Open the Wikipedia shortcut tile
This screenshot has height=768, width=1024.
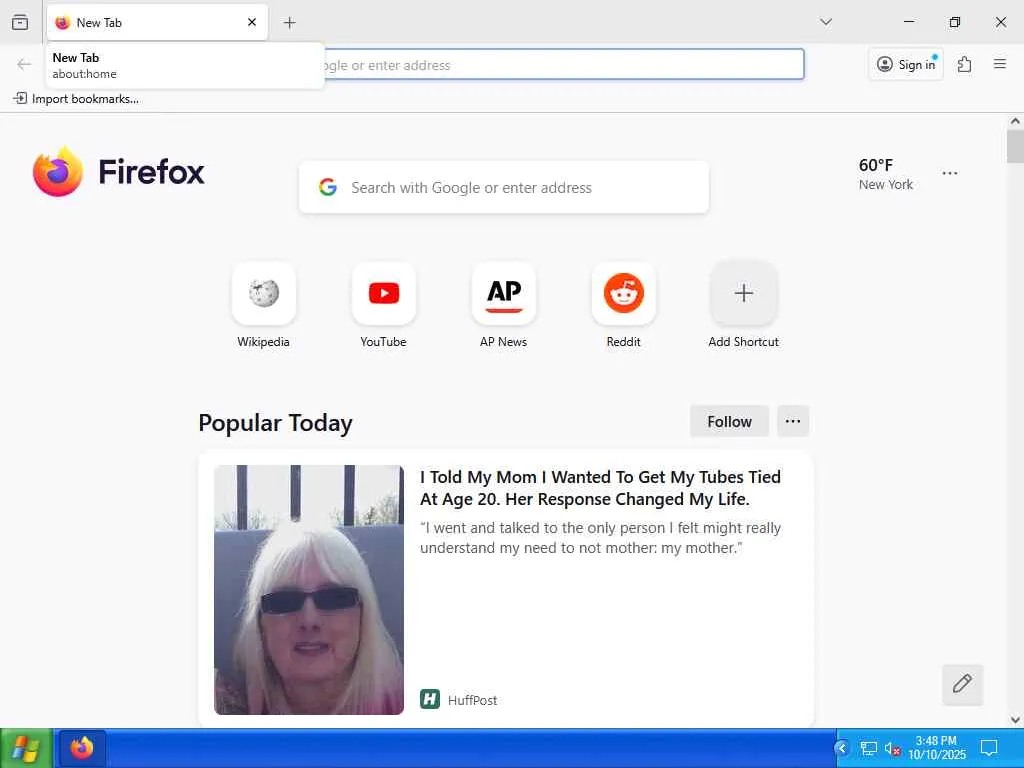[x=264, y=293]
